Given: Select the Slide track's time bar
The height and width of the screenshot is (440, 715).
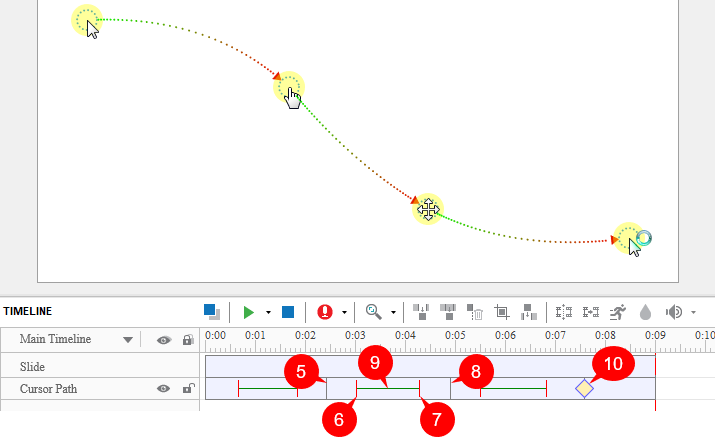Looking at the screenshot, I should (430, 366).
